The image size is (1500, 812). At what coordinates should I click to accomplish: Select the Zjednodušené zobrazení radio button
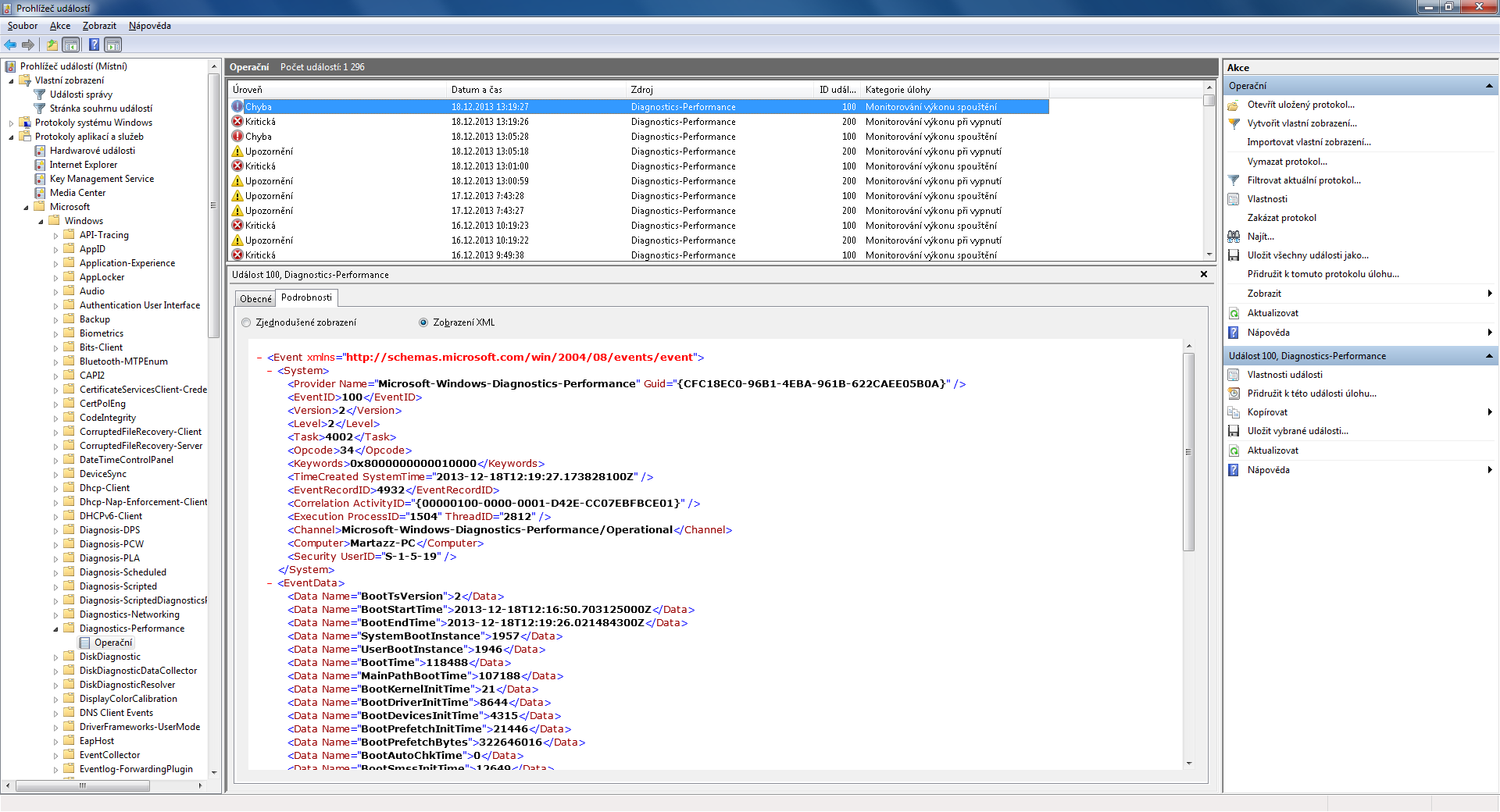(x=247, y=322)
